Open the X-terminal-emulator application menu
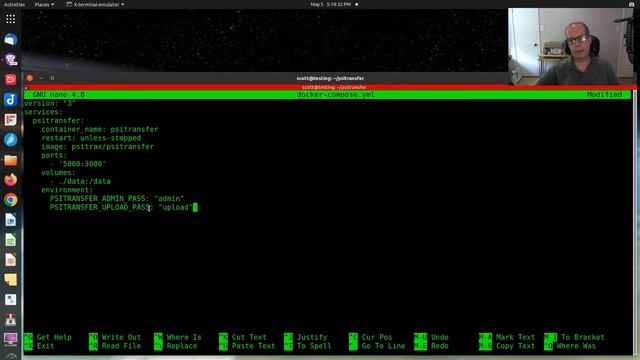The image size is (640, 360). pyautogui.click(x=96, y=4)
